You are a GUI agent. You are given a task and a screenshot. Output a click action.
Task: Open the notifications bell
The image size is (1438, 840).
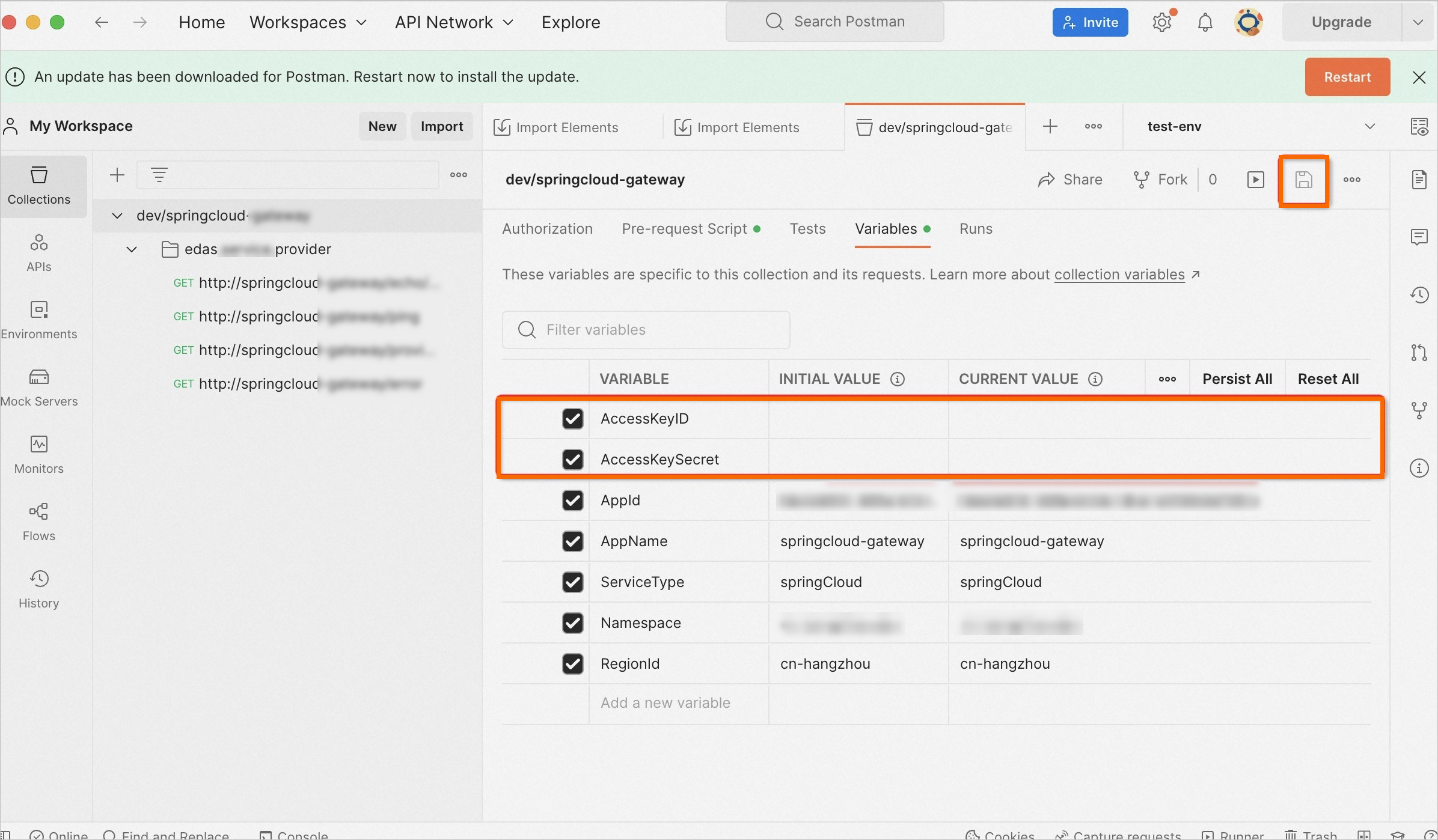click(1205, 22)
